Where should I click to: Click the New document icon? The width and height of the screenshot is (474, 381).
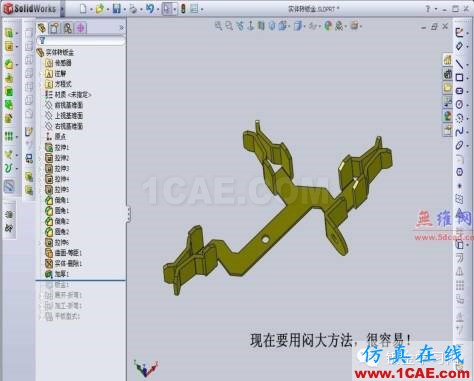coord(83,9)
